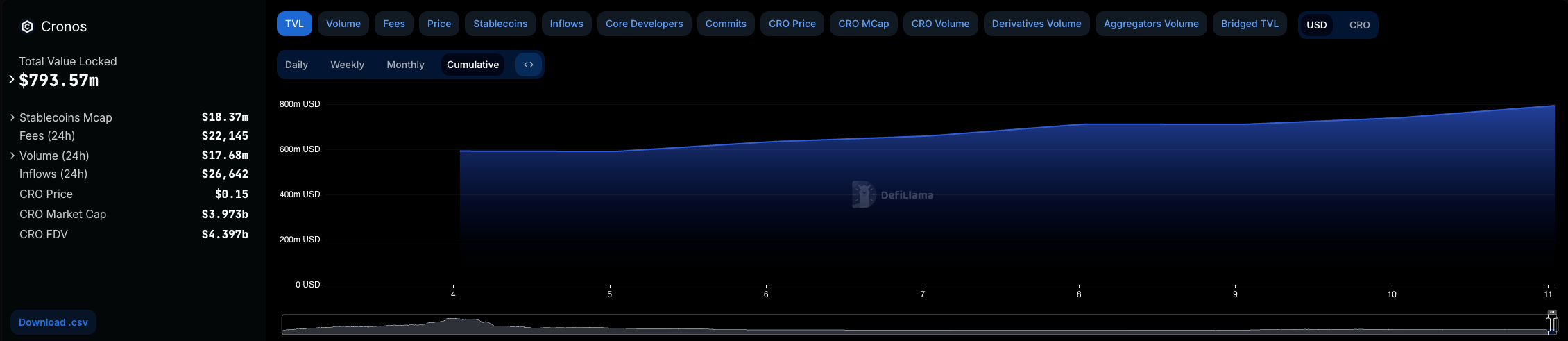Toggle the Stablecoins chart metric
This screenshot has height=341, width=1568.
coord(500,24)
